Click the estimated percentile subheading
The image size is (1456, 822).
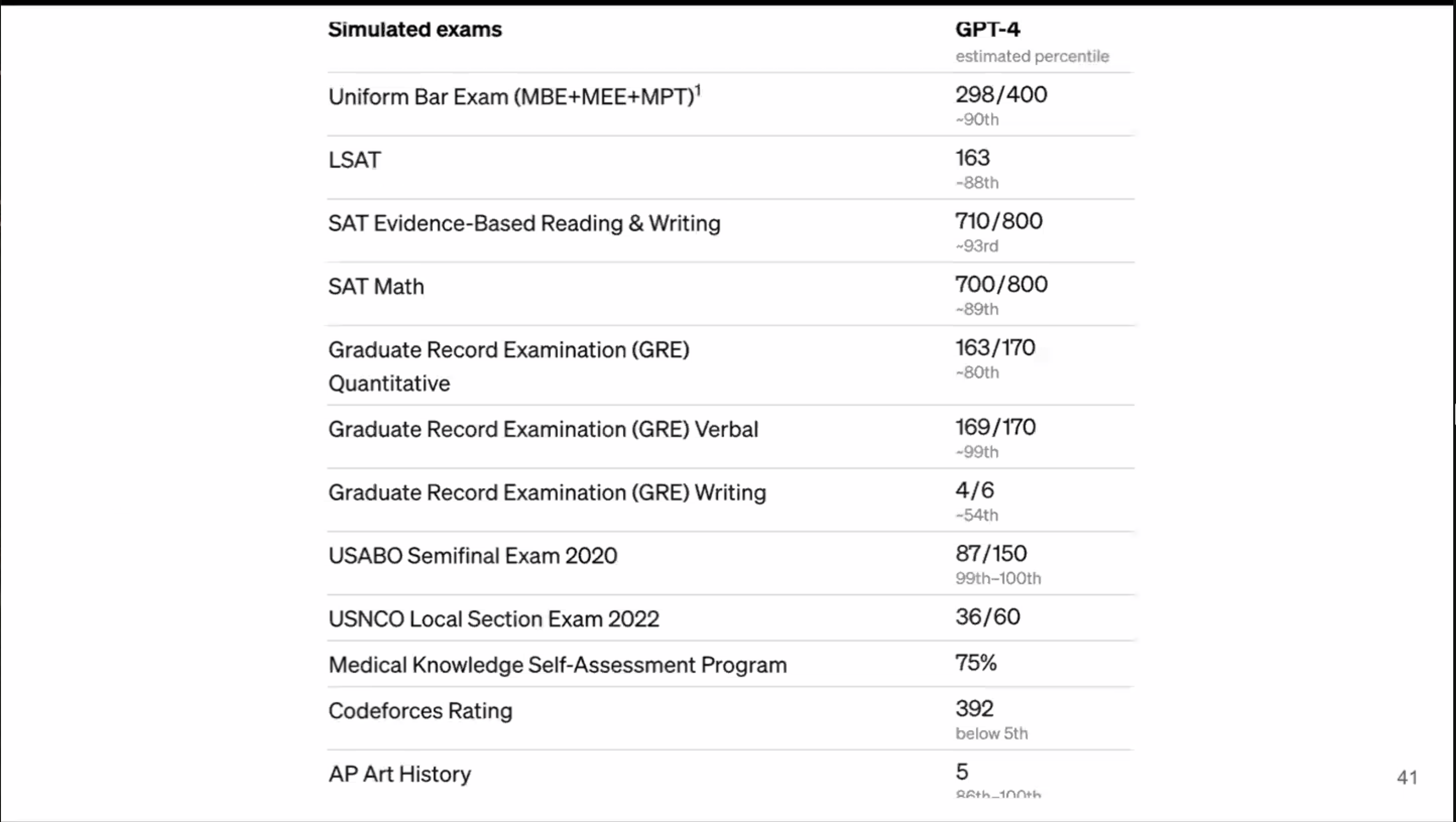1032,56
